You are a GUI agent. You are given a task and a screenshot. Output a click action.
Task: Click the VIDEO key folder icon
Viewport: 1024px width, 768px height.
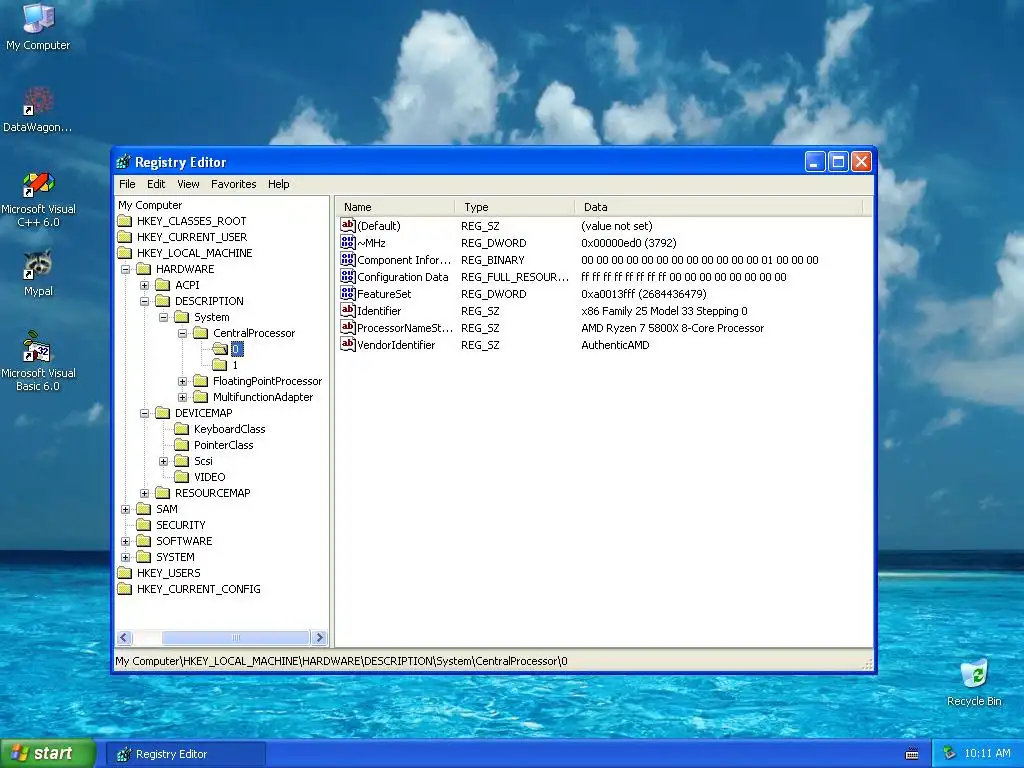click(182, 477)
